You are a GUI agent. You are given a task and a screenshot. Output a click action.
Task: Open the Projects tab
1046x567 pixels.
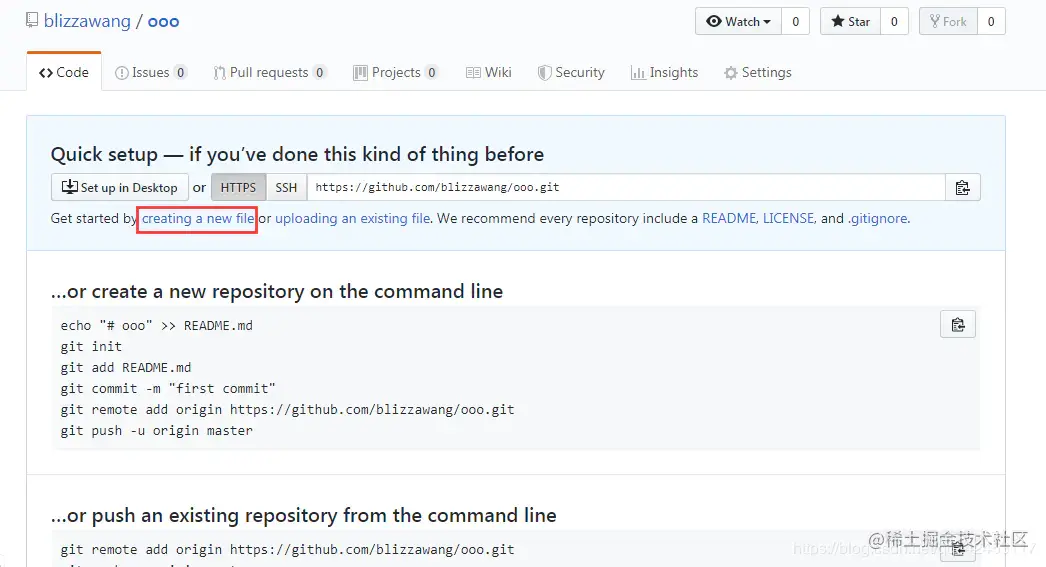click(x=396, y=72)
